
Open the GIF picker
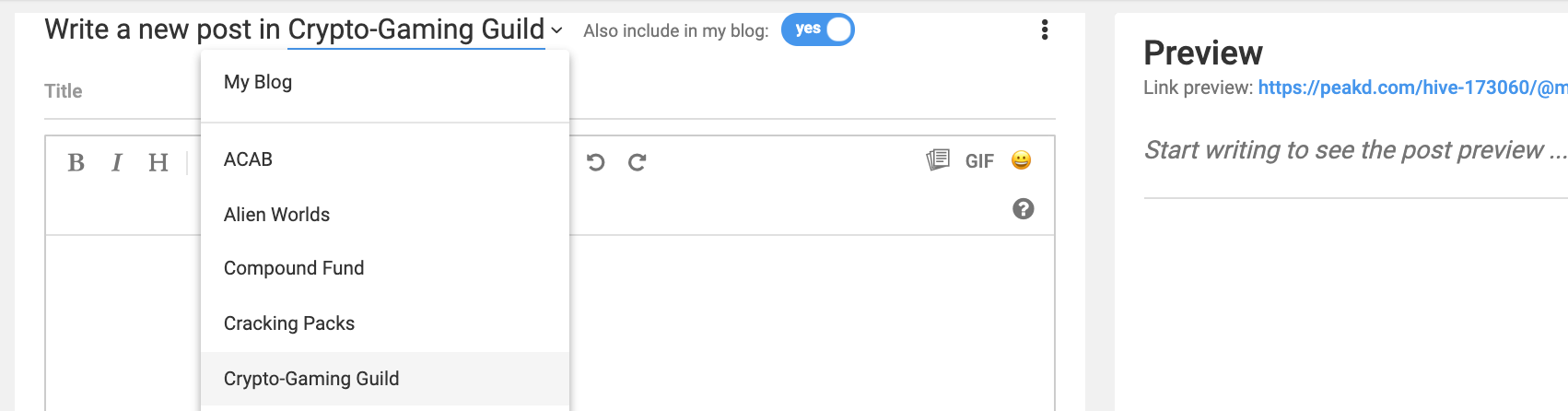979,161
